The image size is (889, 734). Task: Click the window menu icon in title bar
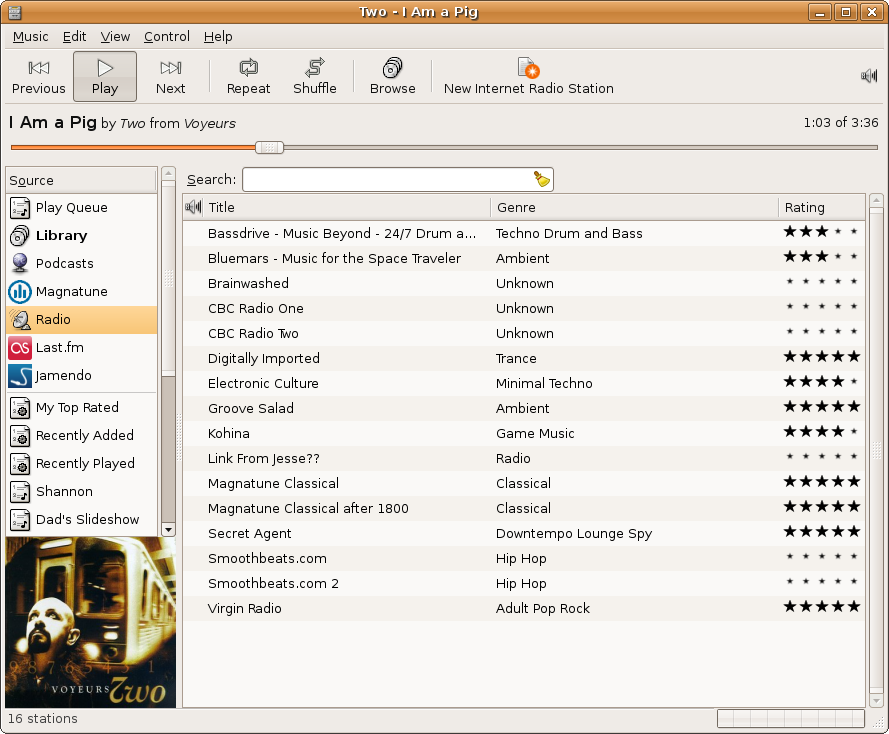click(x=15, y=12)
